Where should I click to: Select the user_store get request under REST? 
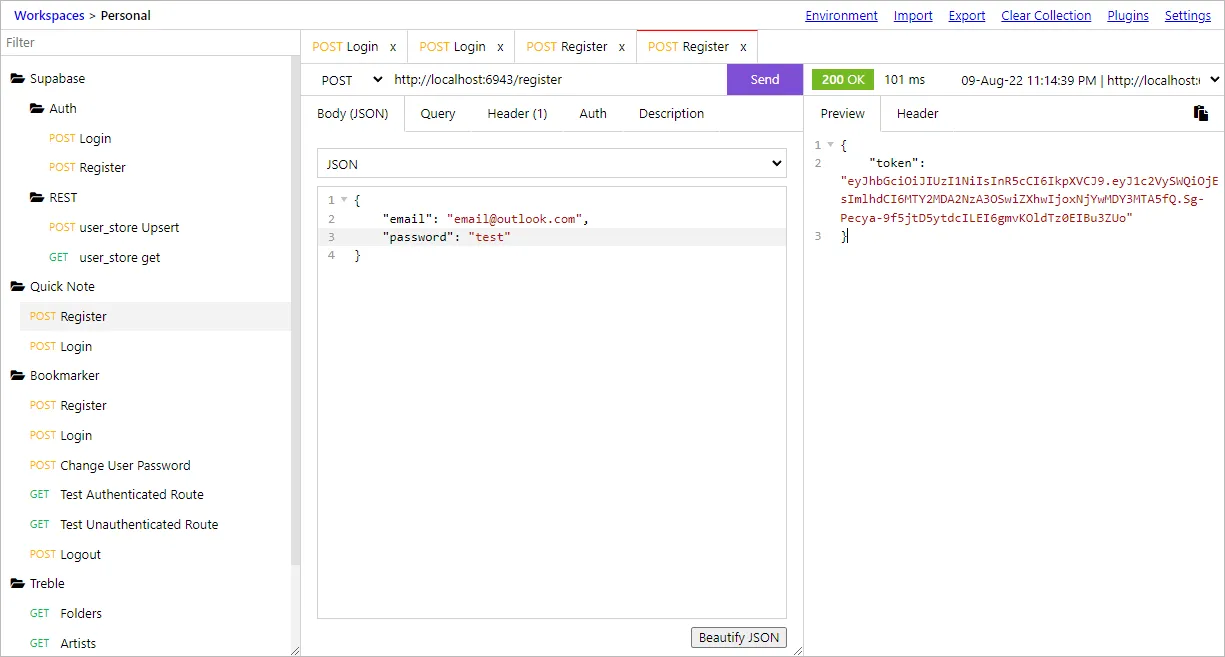(121, 257)
